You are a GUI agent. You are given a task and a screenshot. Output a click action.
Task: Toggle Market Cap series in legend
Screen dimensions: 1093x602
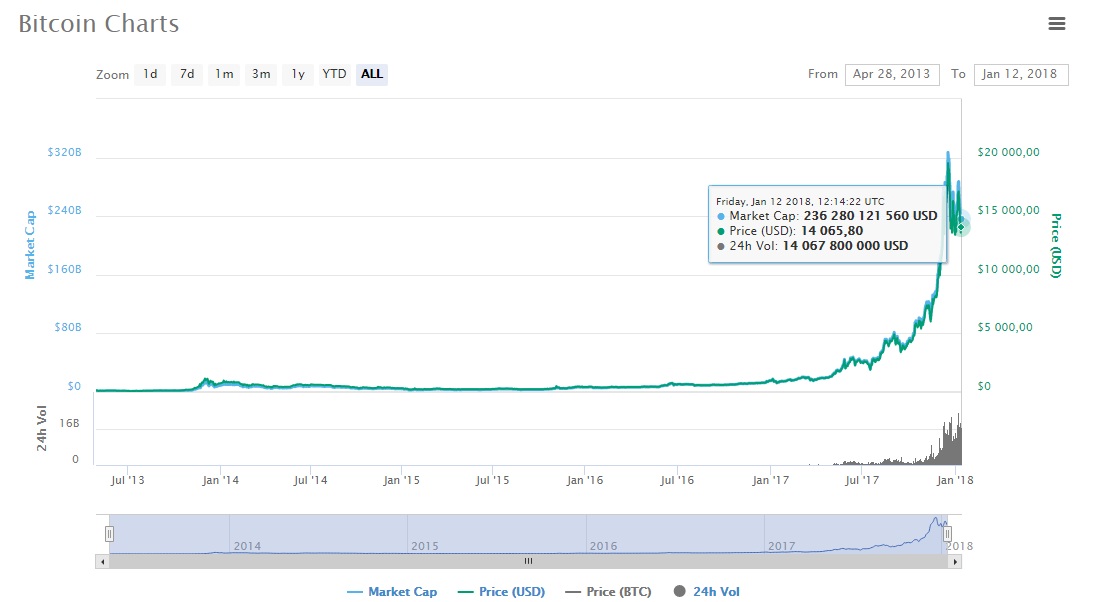392,592
